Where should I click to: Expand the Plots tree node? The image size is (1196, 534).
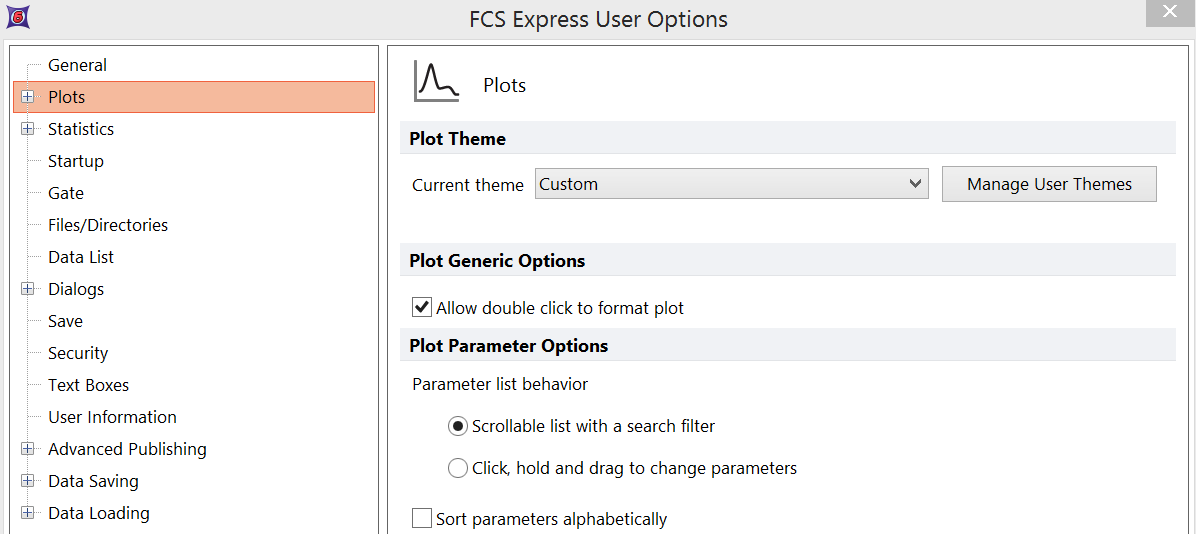click(x=28, y=97)
